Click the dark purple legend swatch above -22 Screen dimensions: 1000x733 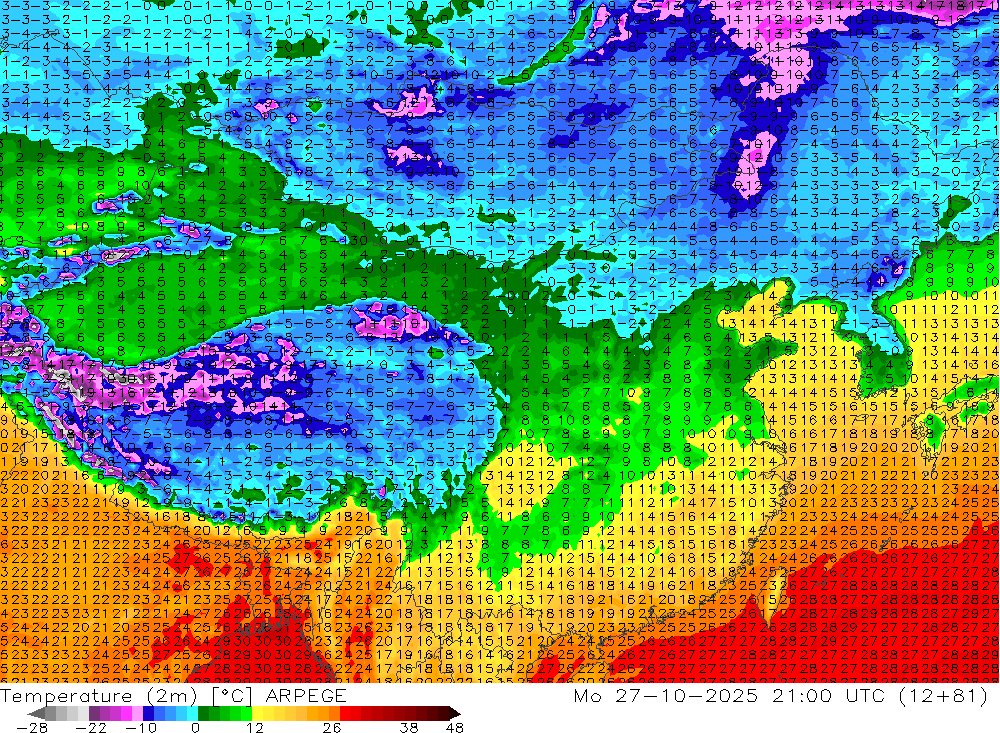(94, 713)
